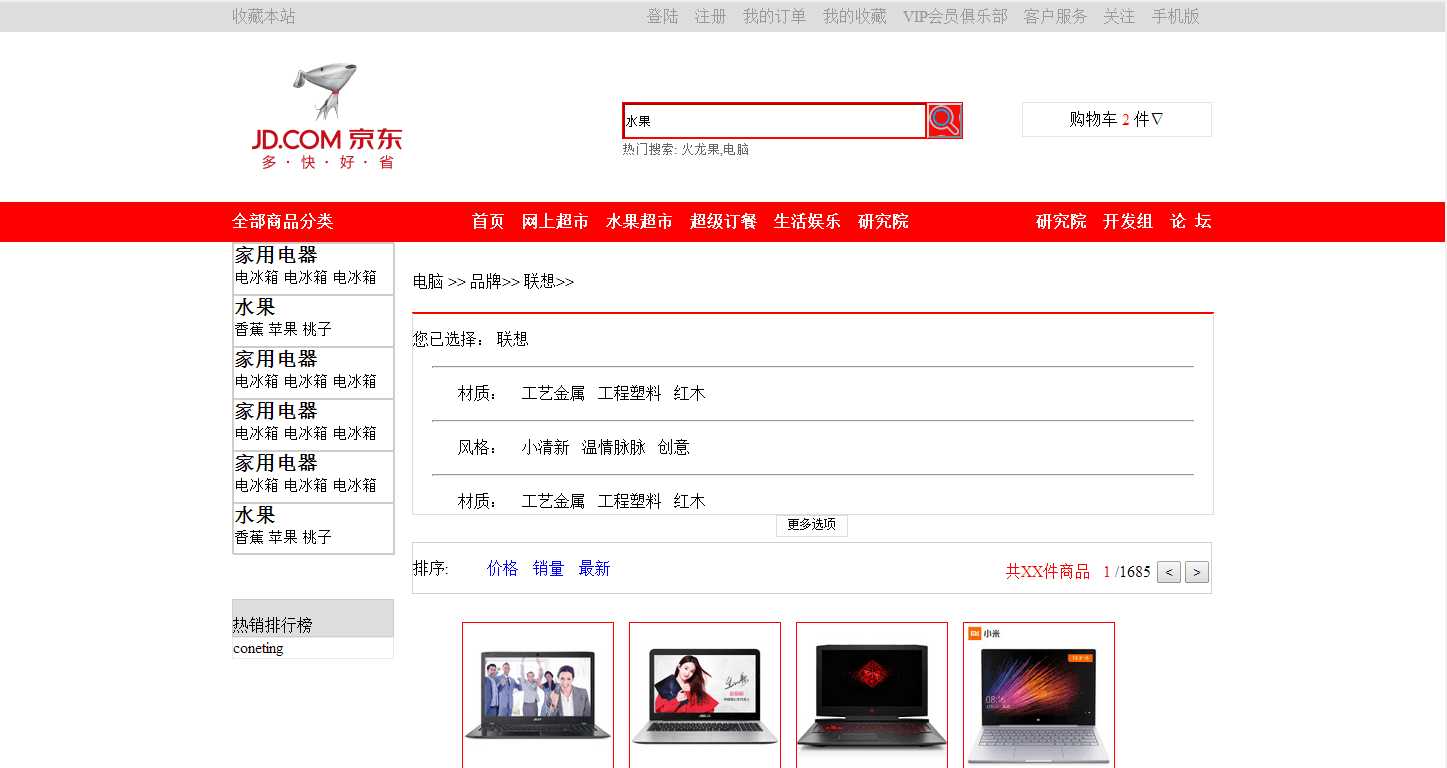Open the 开发组 nav item

click(1128, 221)
